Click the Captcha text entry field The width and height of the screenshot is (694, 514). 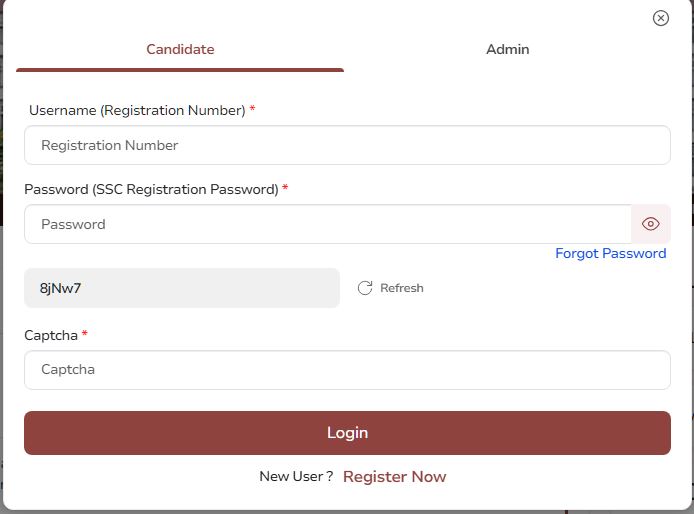pyautogui.click(x=347, y=370)
